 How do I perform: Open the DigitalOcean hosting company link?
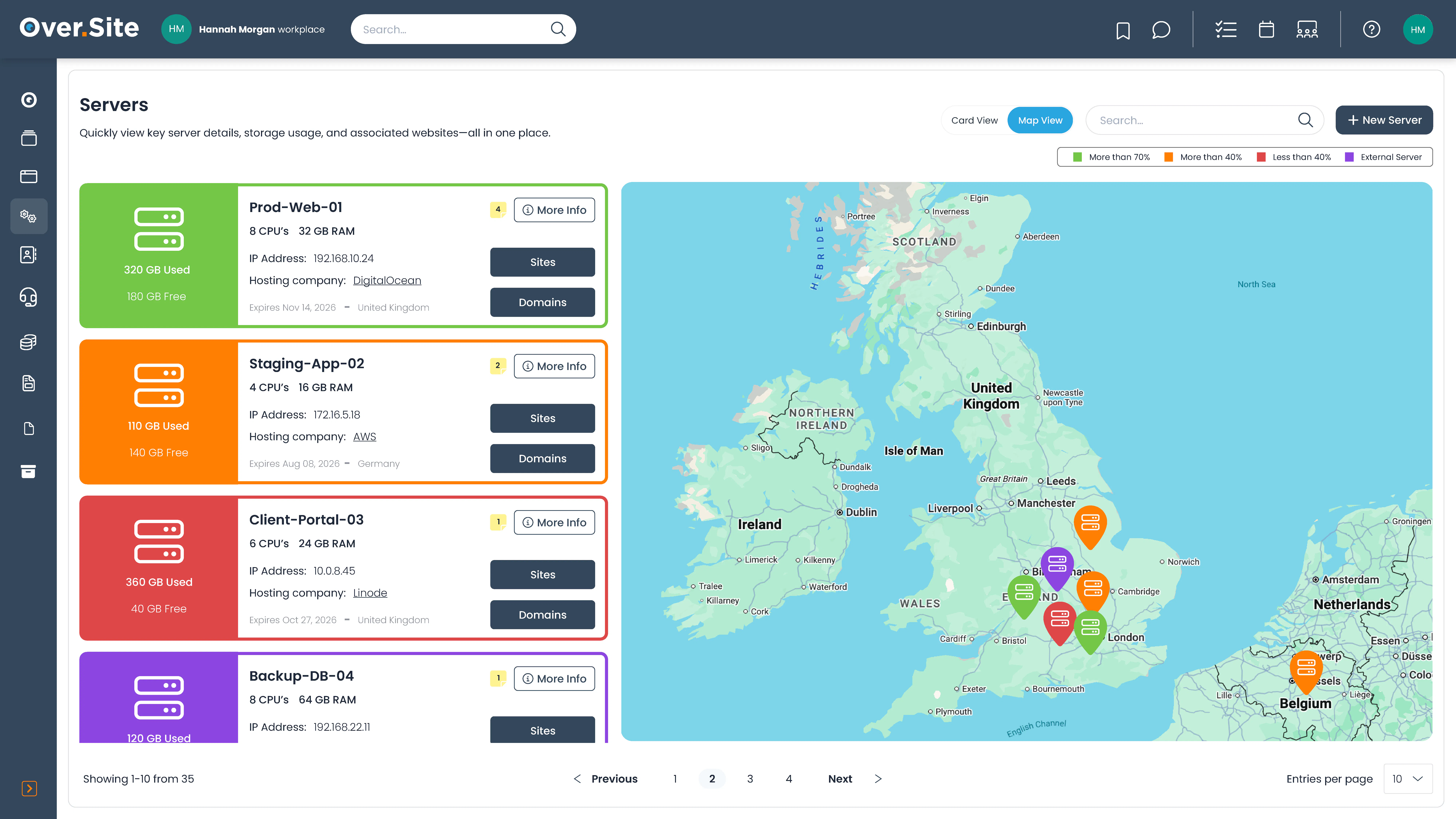pos(387,281)
